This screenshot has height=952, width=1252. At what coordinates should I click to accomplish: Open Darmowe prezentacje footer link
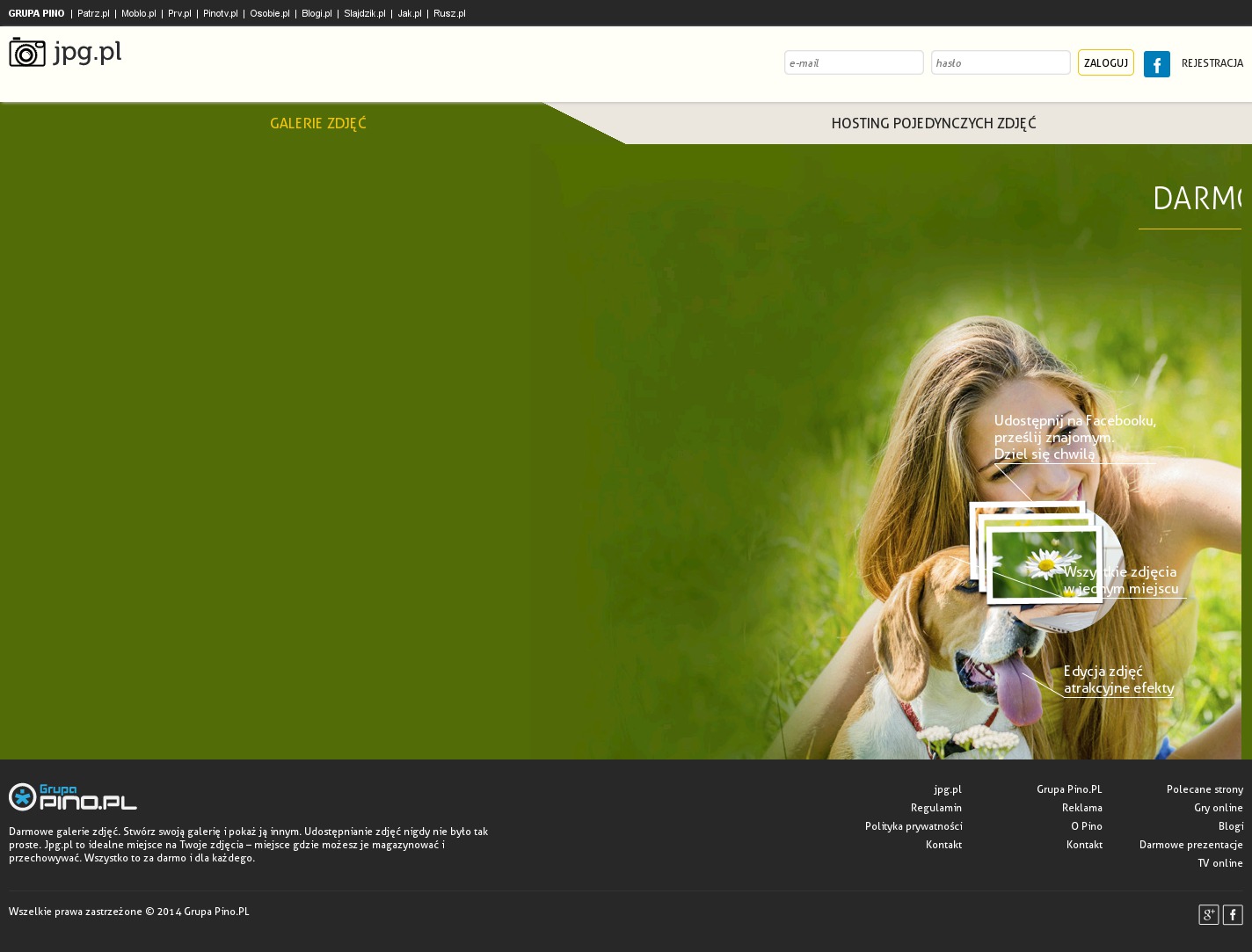[1191, 845]
